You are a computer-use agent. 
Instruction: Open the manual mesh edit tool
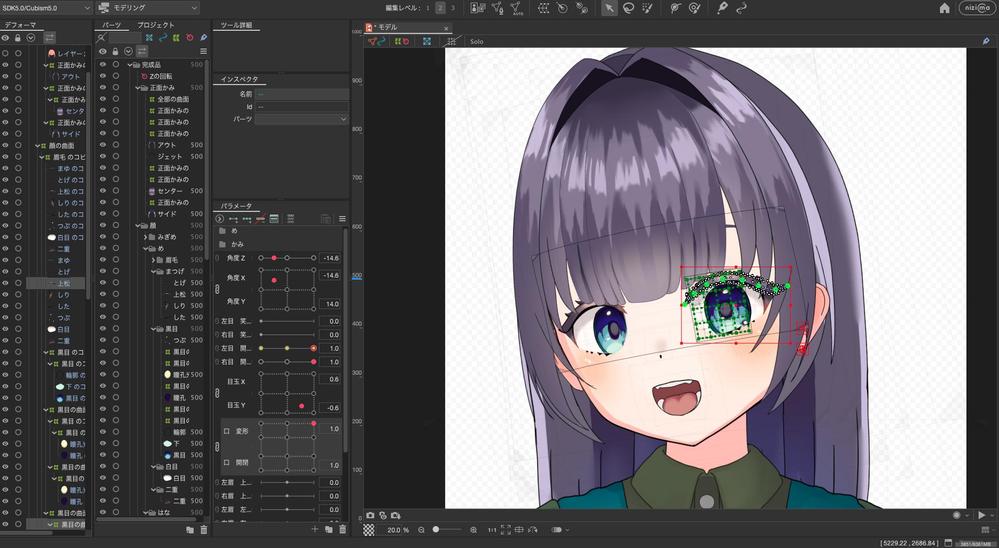pyautogui.click(x=497, y=8)
